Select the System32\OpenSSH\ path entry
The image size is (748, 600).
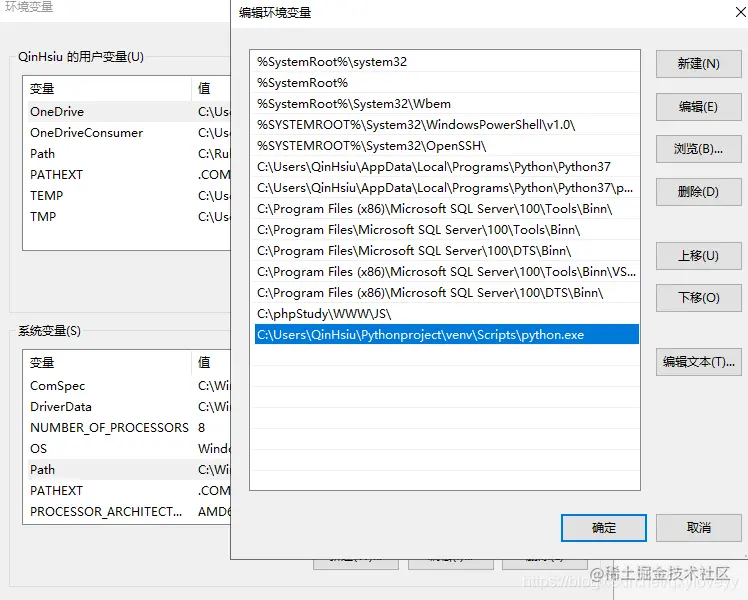[x=447, y=146]
